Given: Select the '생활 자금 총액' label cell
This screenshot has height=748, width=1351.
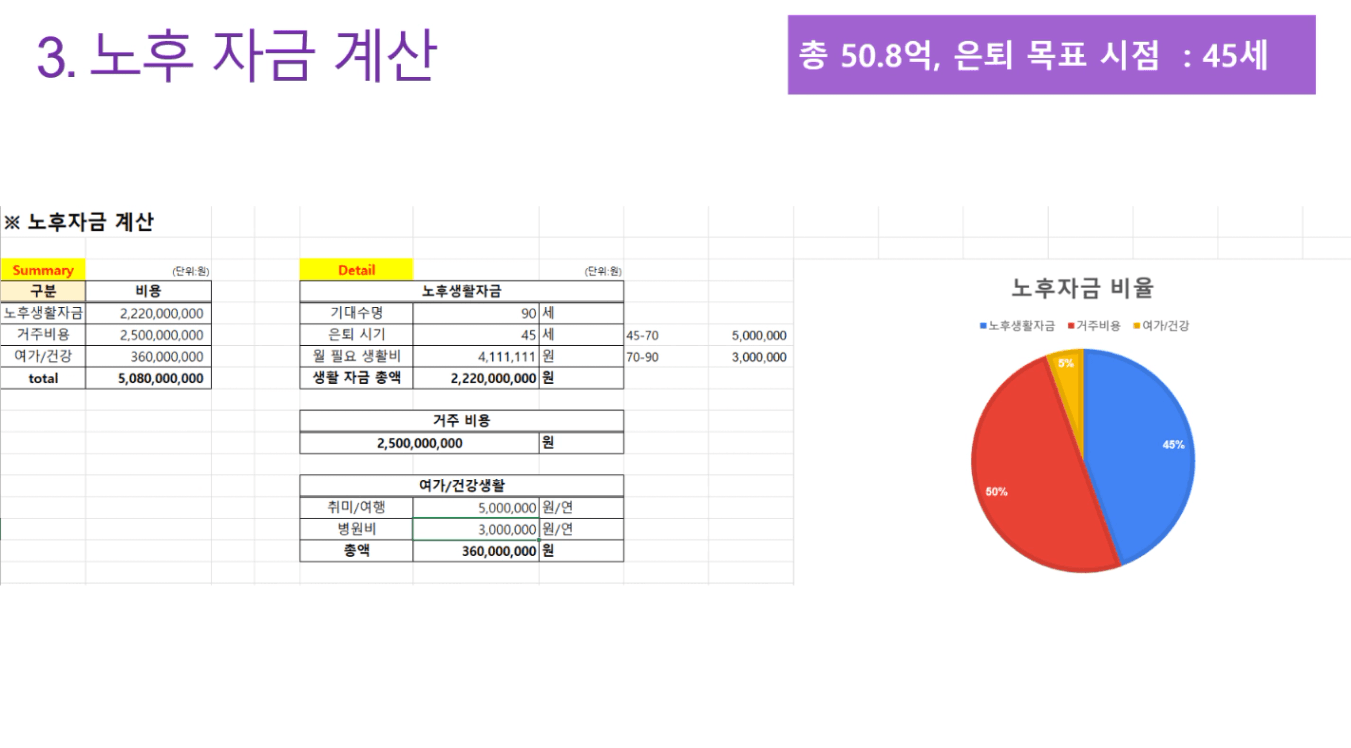Looking at the screenshot, I should [x=356, y=378].
